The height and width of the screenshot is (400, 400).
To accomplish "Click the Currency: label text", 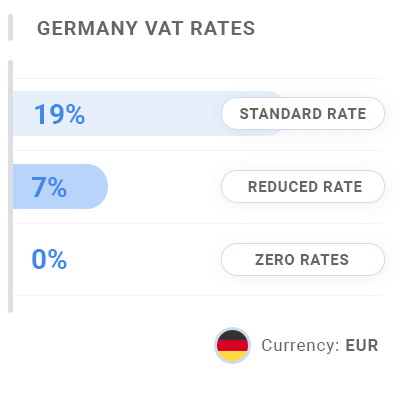I will click(300, 345).
